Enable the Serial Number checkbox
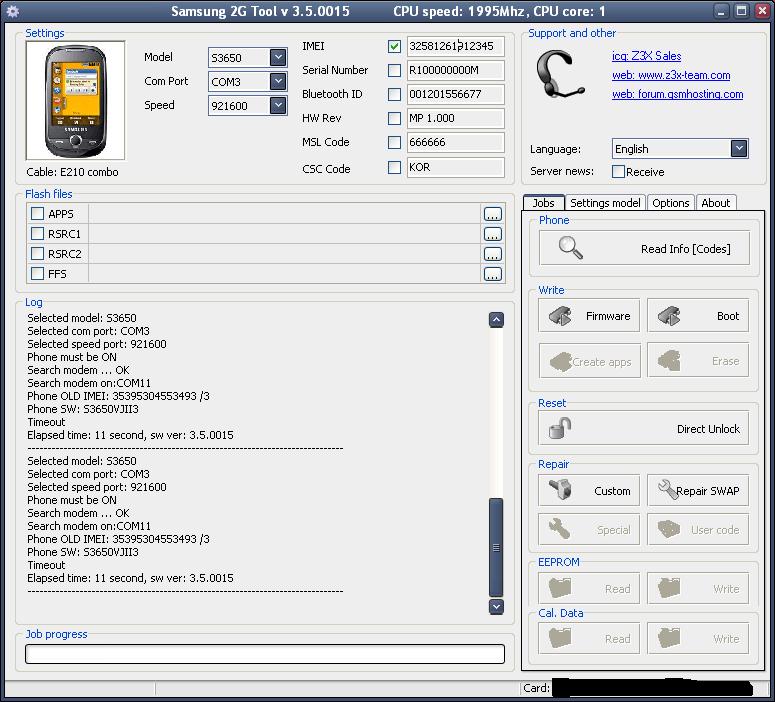The height and width of the screenshot is (702, 775). (x=394, y=70)
